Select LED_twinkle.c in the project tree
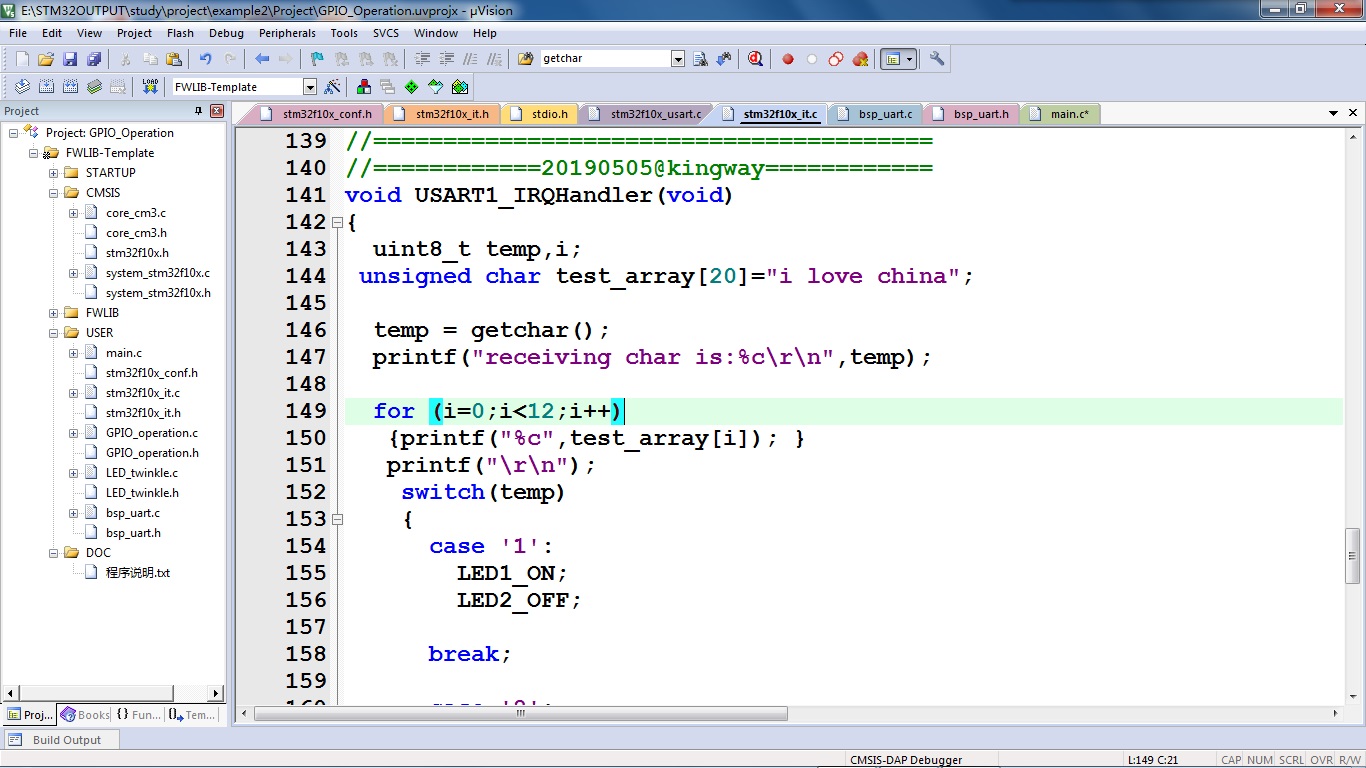The image size is (1366, 768). [141, 473]
